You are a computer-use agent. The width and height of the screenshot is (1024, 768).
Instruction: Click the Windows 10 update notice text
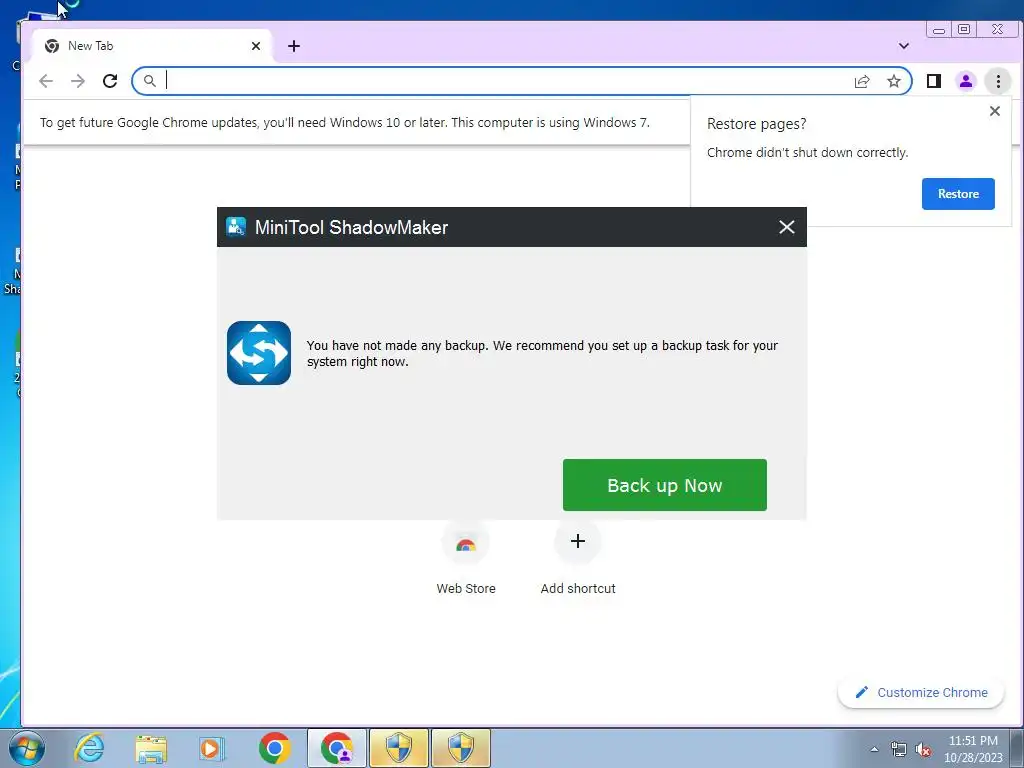[x=345, y=123]
